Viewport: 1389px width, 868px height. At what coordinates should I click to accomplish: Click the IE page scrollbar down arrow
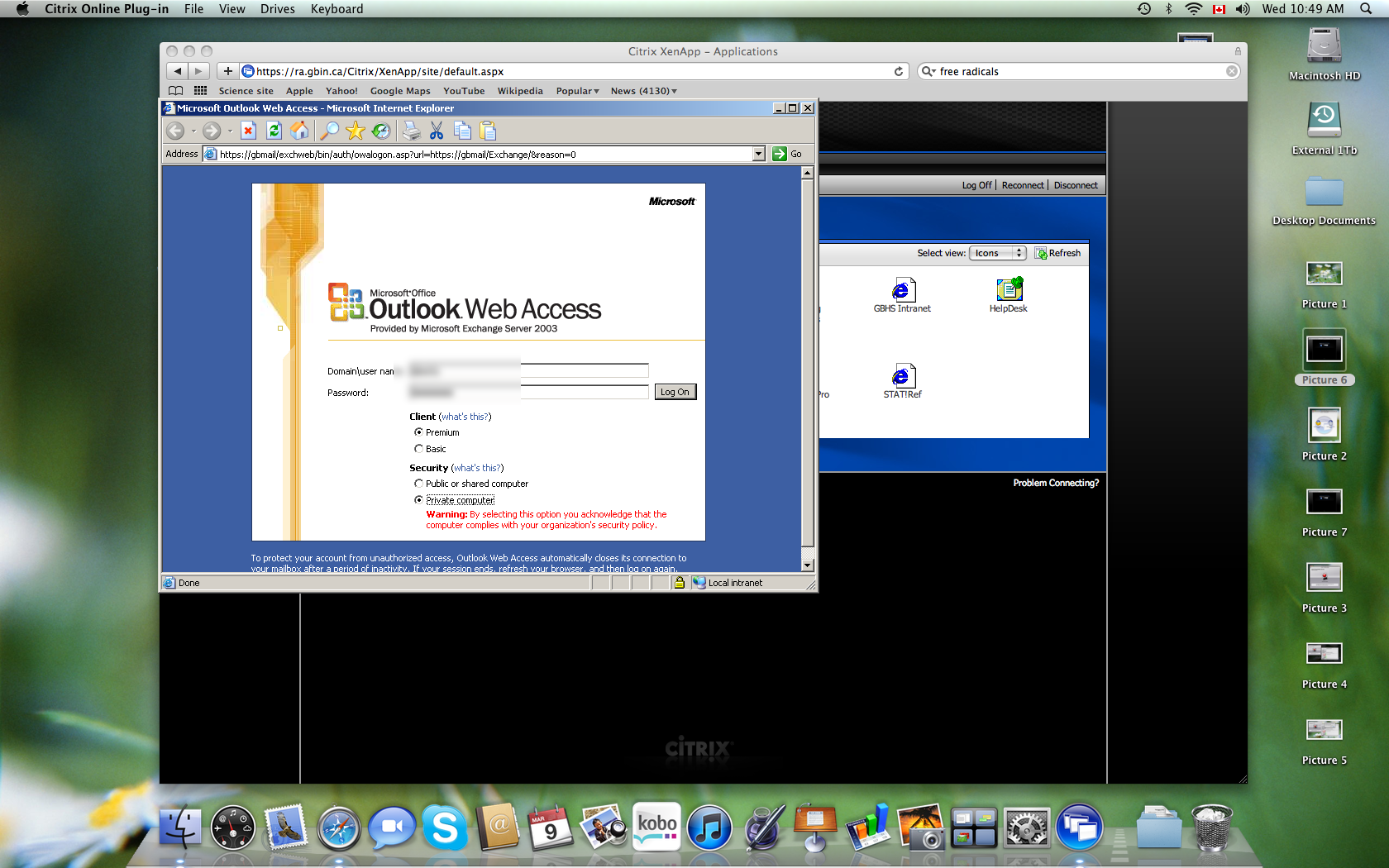pyautogui.click(x=808, y=565)
